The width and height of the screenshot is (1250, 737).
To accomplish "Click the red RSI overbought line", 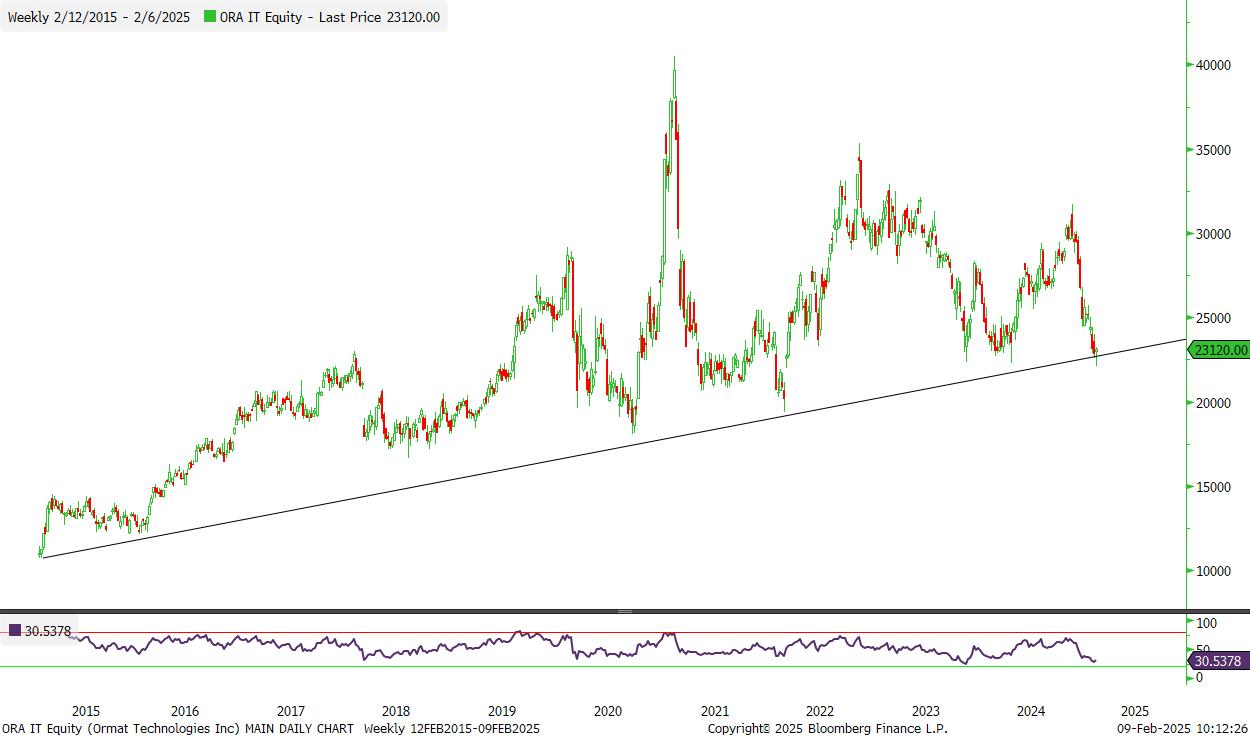I will 593,632.
